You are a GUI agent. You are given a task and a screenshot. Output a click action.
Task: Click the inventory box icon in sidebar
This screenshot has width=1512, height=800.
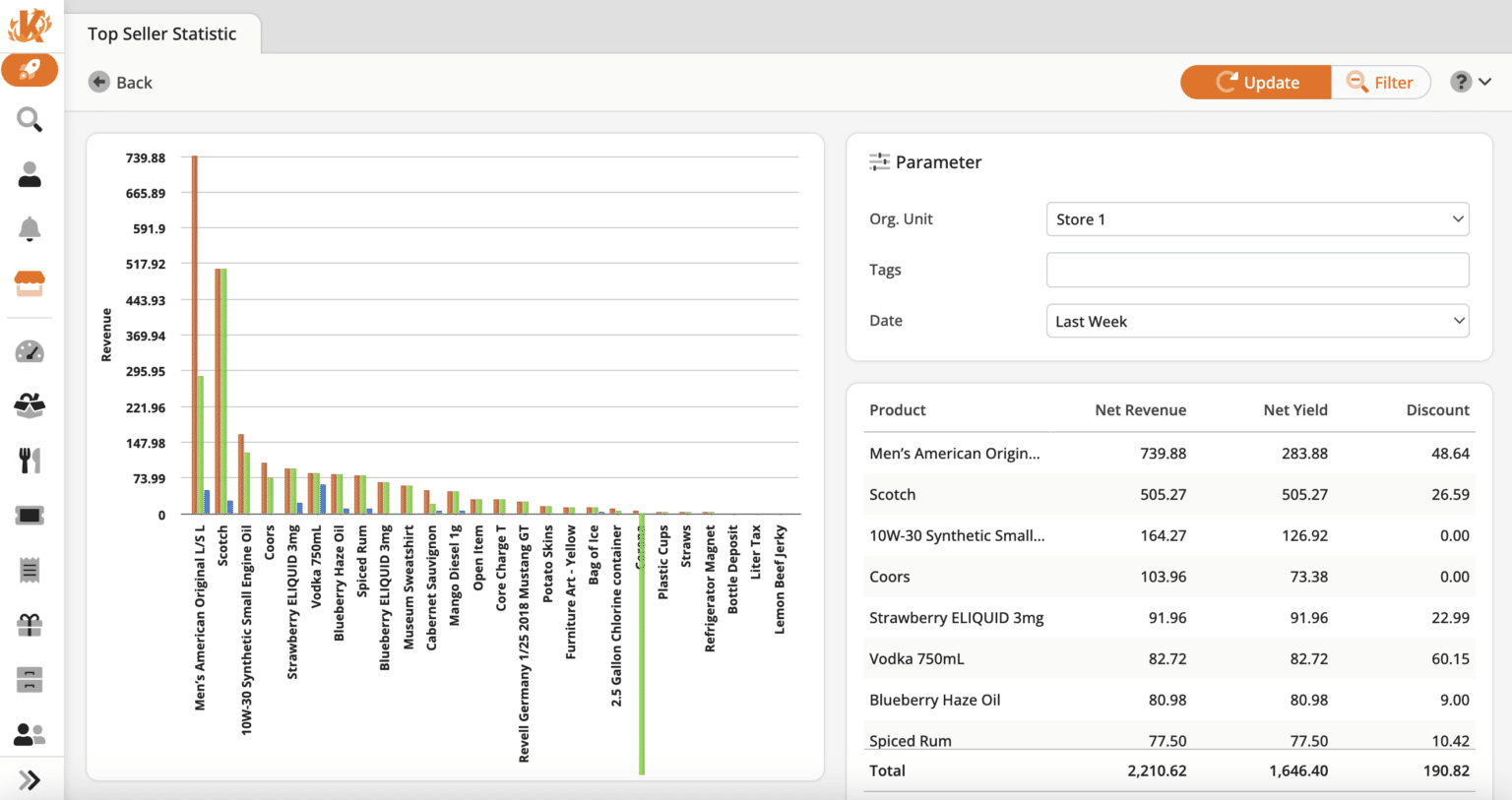pos(30,404)
